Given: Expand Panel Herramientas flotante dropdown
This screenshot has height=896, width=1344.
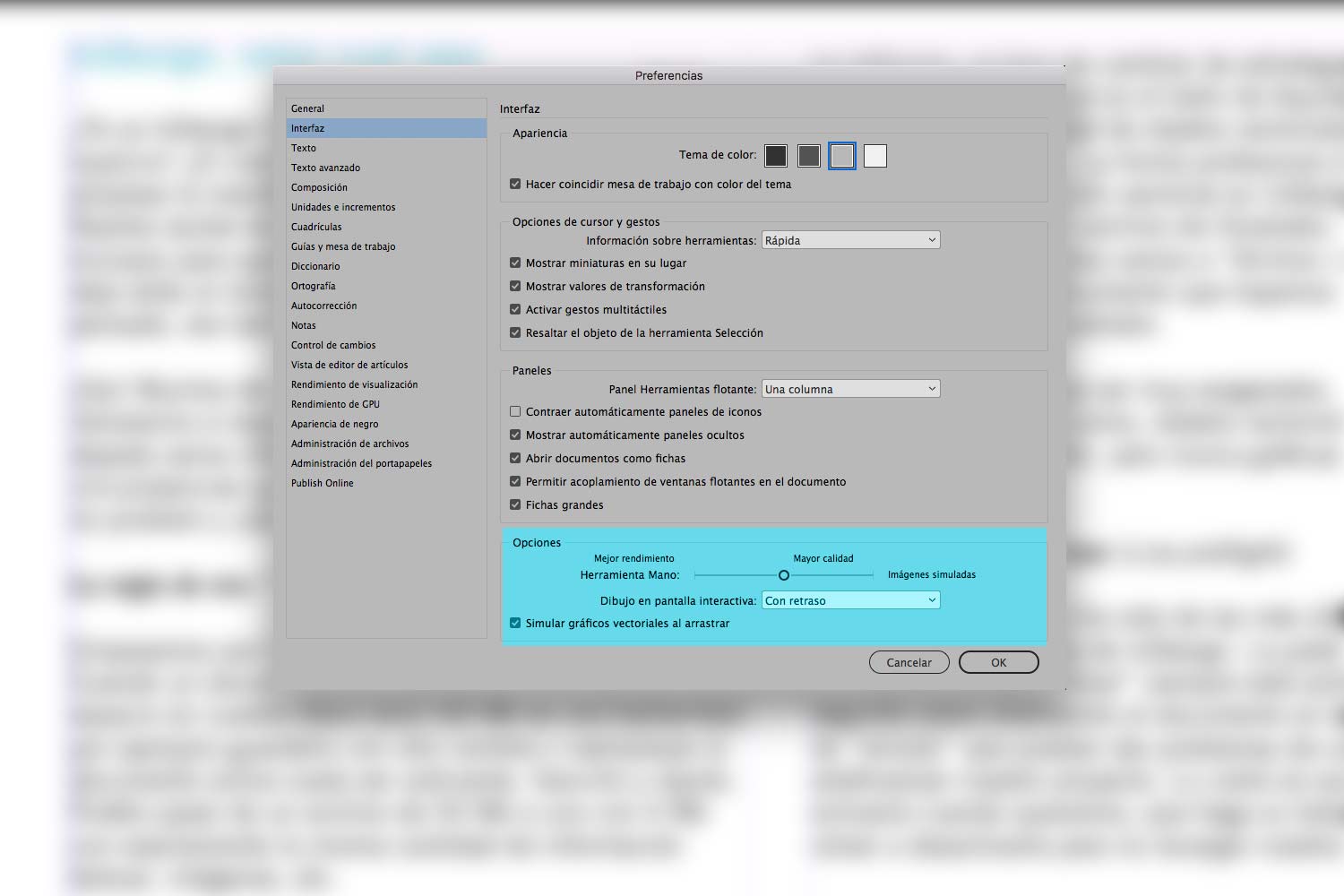Looking at the screenshot, I should (850, 389).
